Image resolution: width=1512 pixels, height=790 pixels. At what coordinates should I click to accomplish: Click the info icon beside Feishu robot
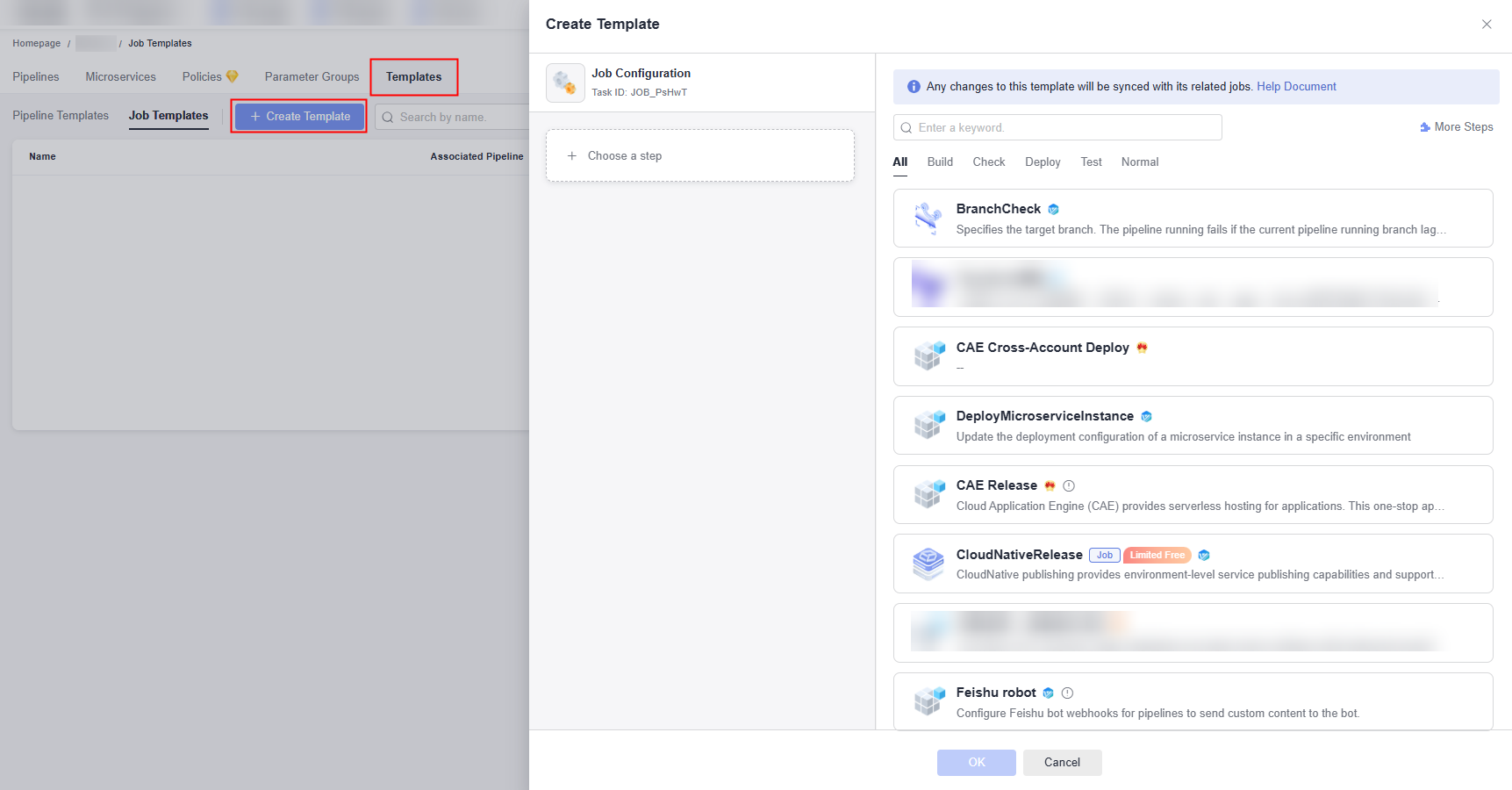(x=1067, y=693)
